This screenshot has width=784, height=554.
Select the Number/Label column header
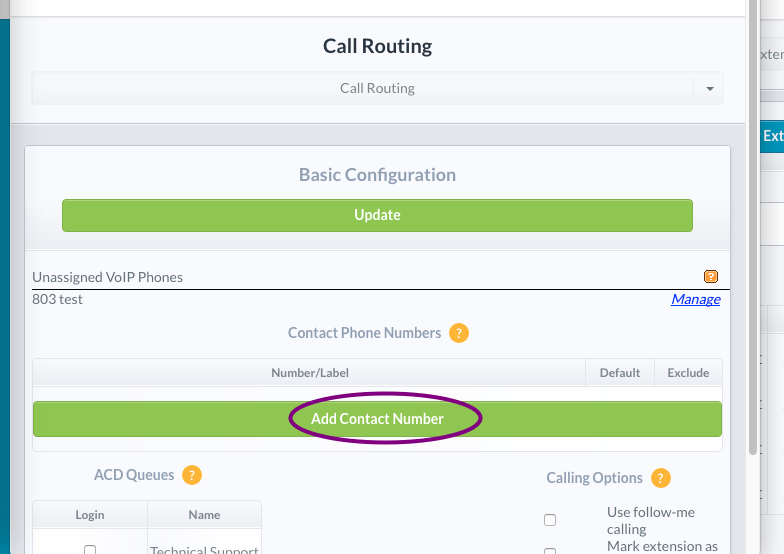pyautogui.click(x=310, y=373)
